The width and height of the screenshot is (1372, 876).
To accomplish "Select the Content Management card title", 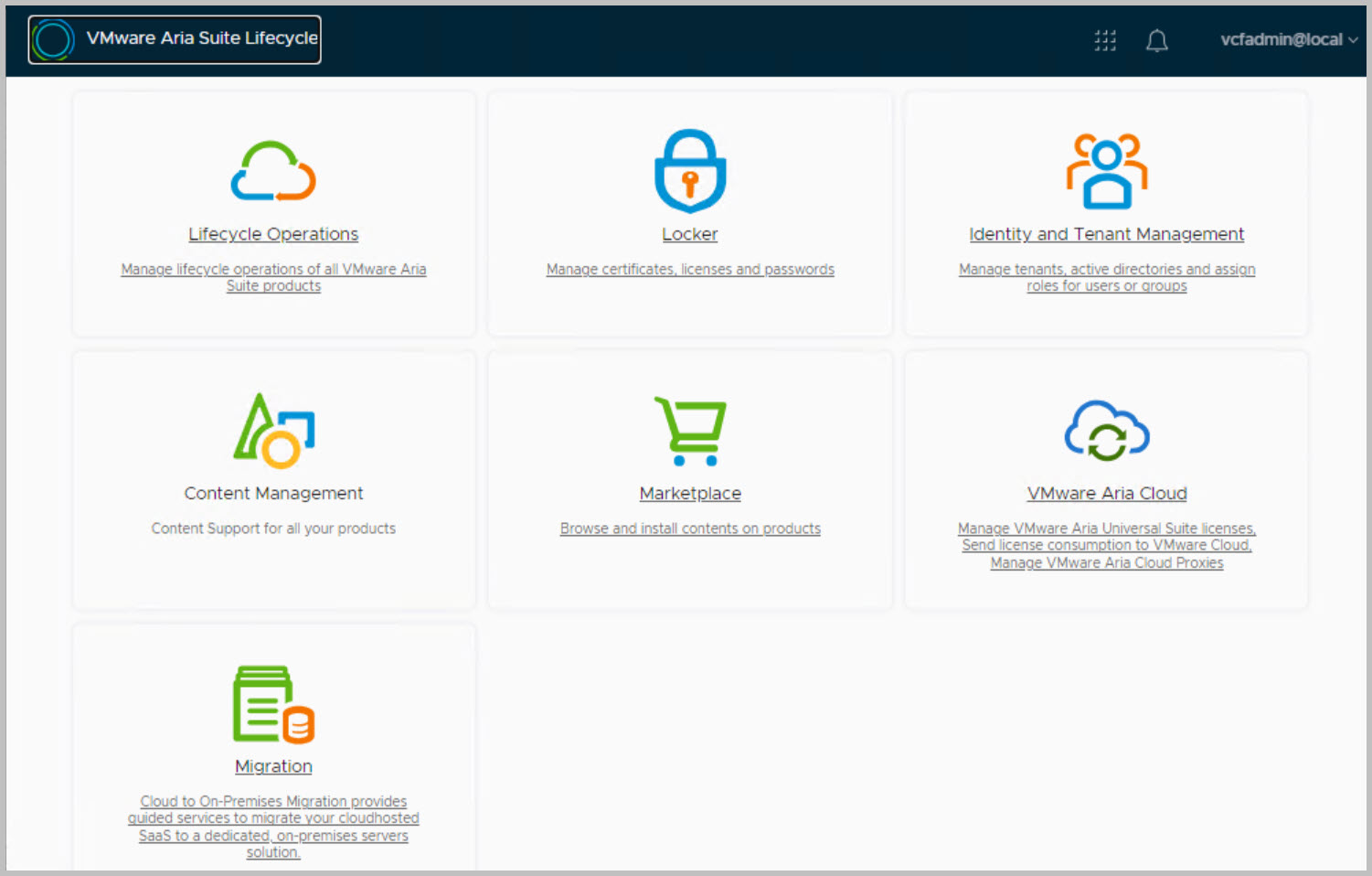I will (273, 494).
